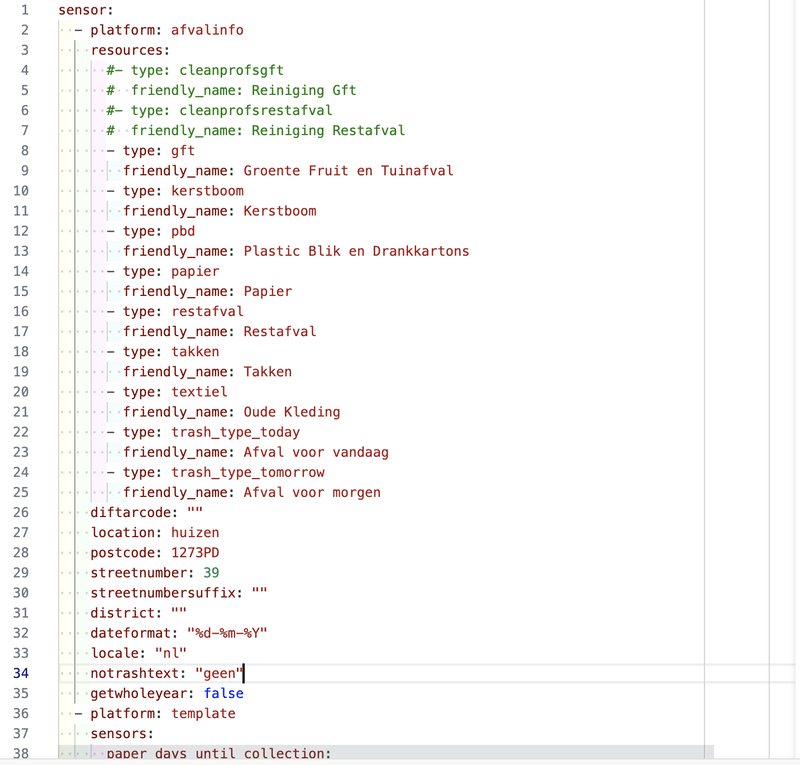Image resolution: width=800 pixels, height=765 pixels.
Task: Click friendly name 'Restafval' on line 17
Action: pyautogui.click(x=280, y=332)
